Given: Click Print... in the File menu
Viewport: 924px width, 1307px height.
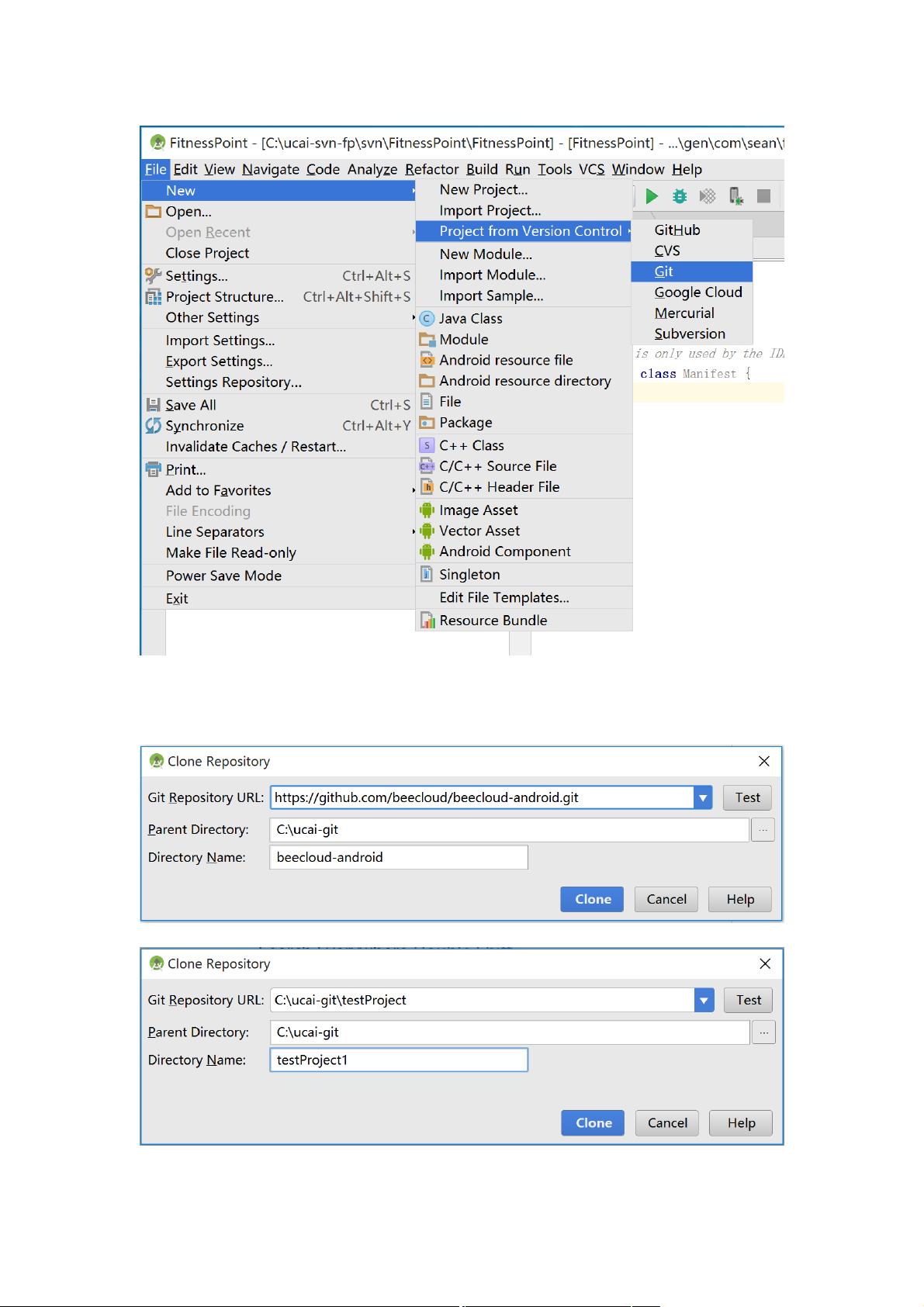Looking at the screenshot, I should (279, 469).
